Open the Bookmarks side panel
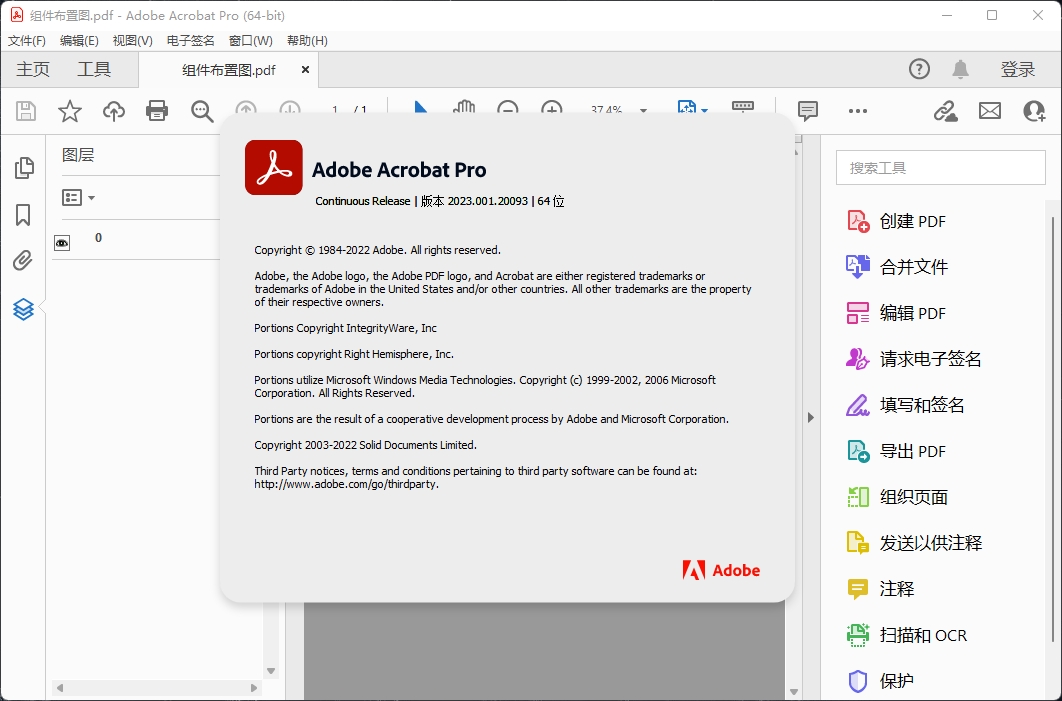 click(23, 215)
